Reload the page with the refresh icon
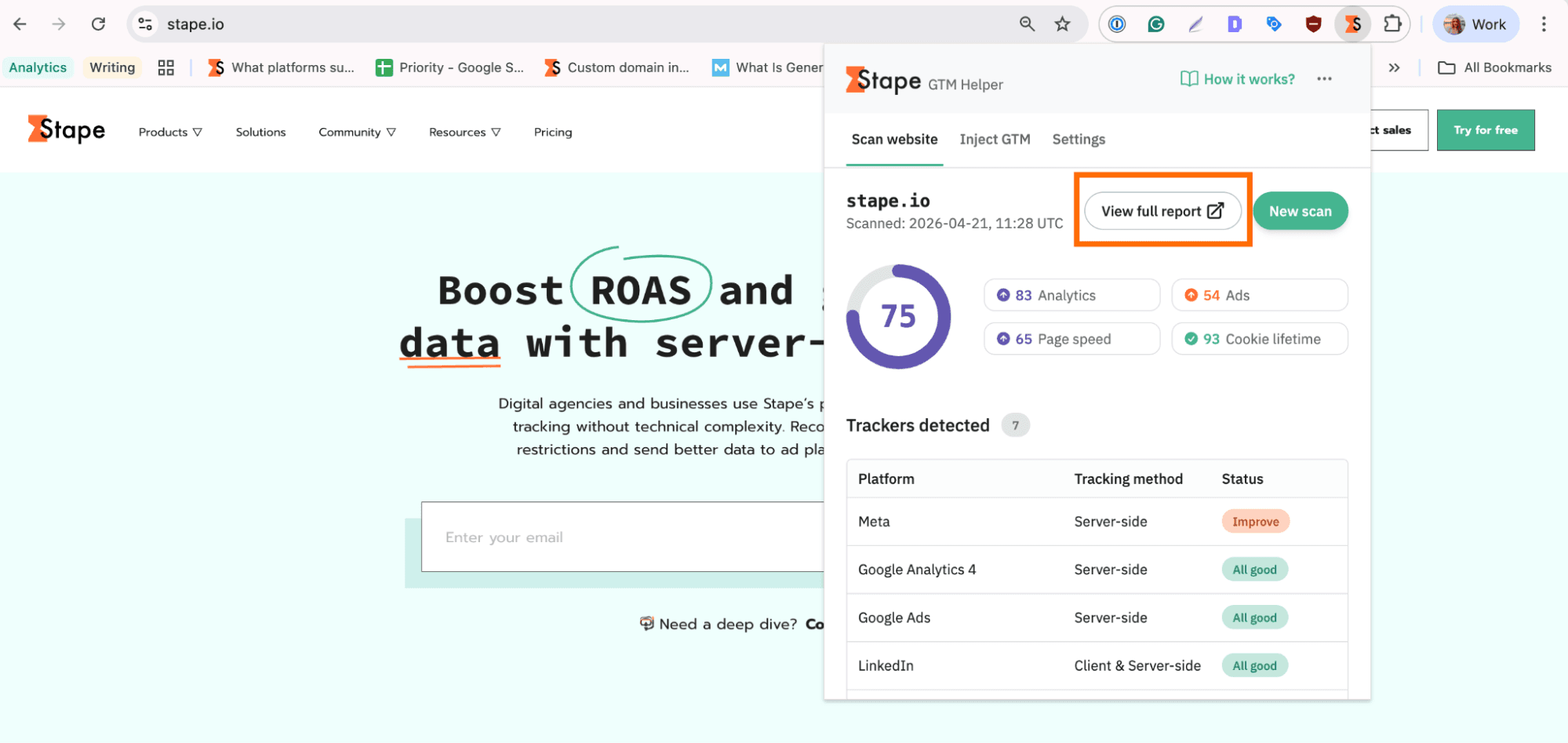The image size is (1568, 743). coord(98,24)
